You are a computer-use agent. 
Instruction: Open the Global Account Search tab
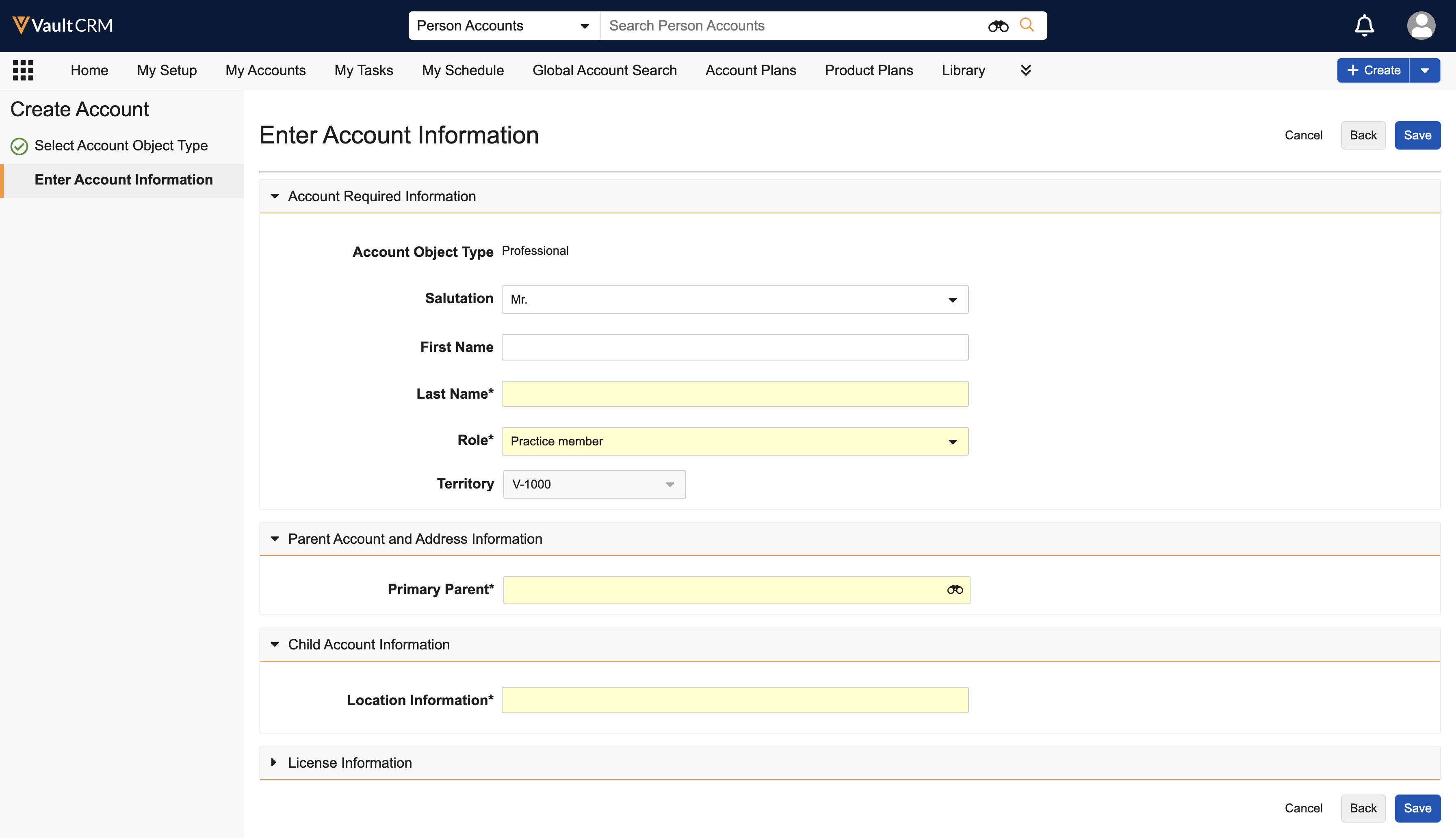[x=604, y=70]
